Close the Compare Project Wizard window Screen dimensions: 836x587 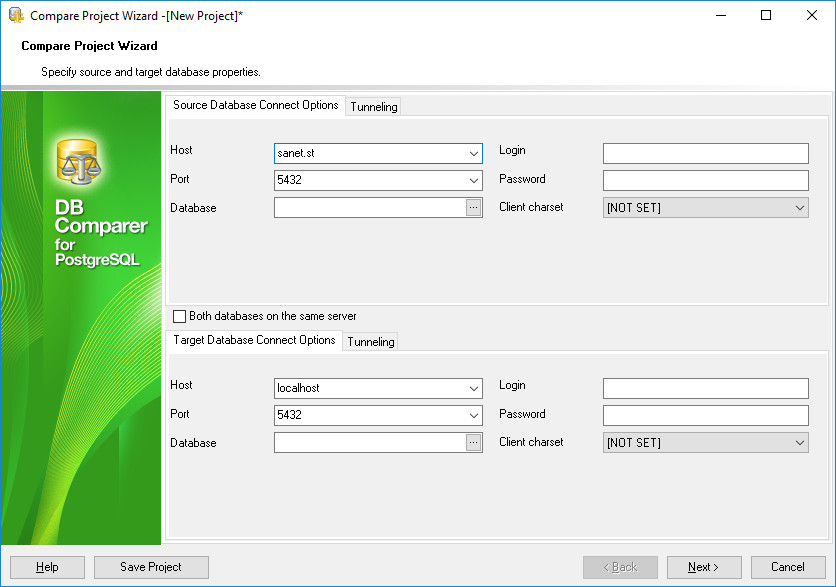(811, 15)
